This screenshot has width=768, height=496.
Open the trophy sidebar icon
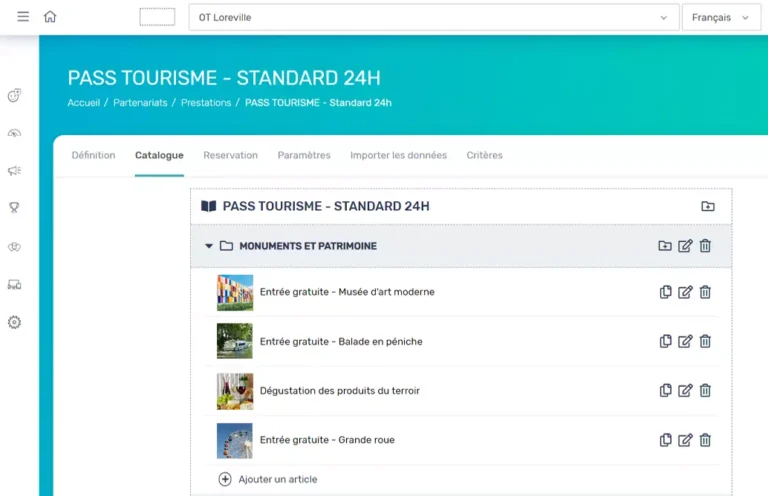coord(14,208)
